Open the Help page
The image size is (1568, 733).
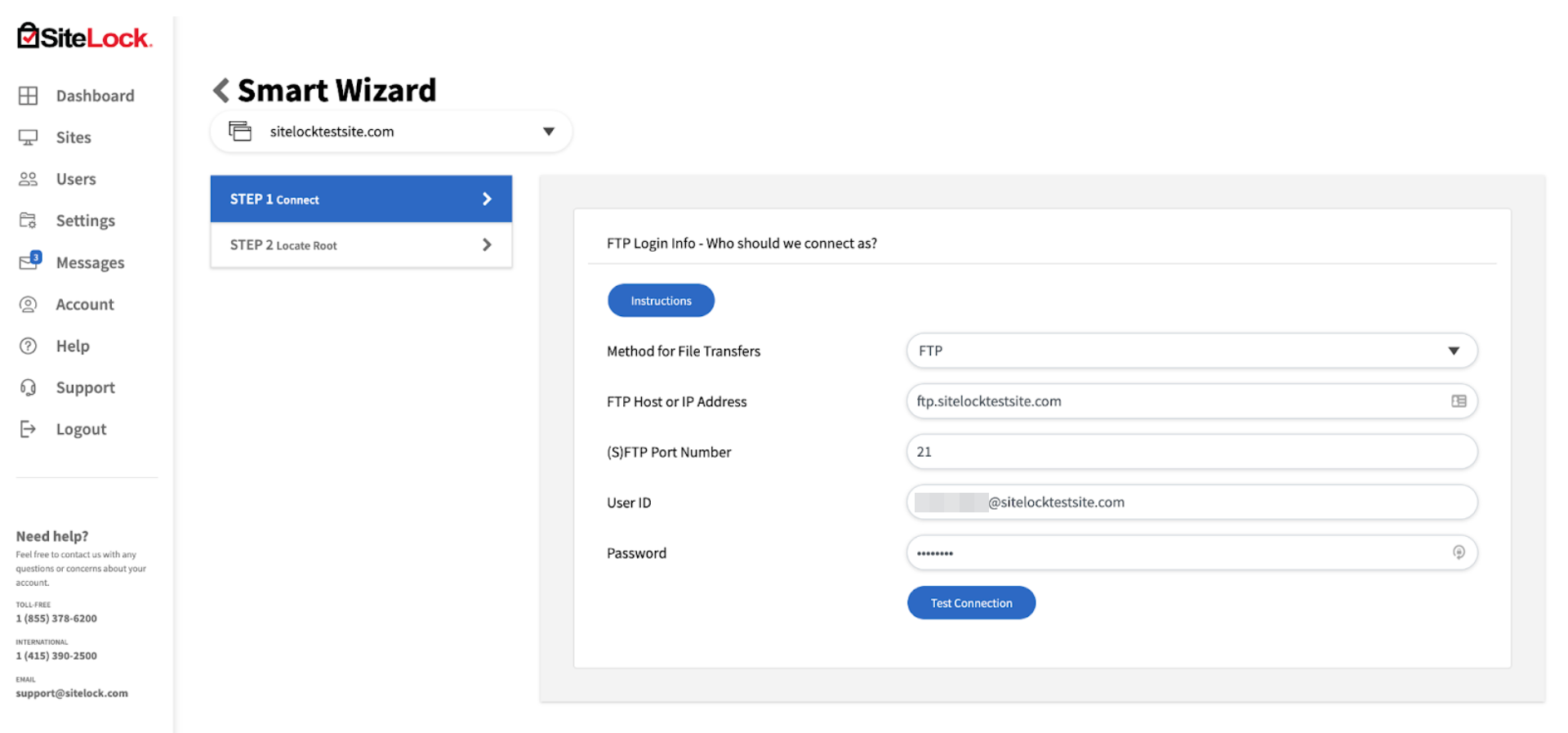73,346
